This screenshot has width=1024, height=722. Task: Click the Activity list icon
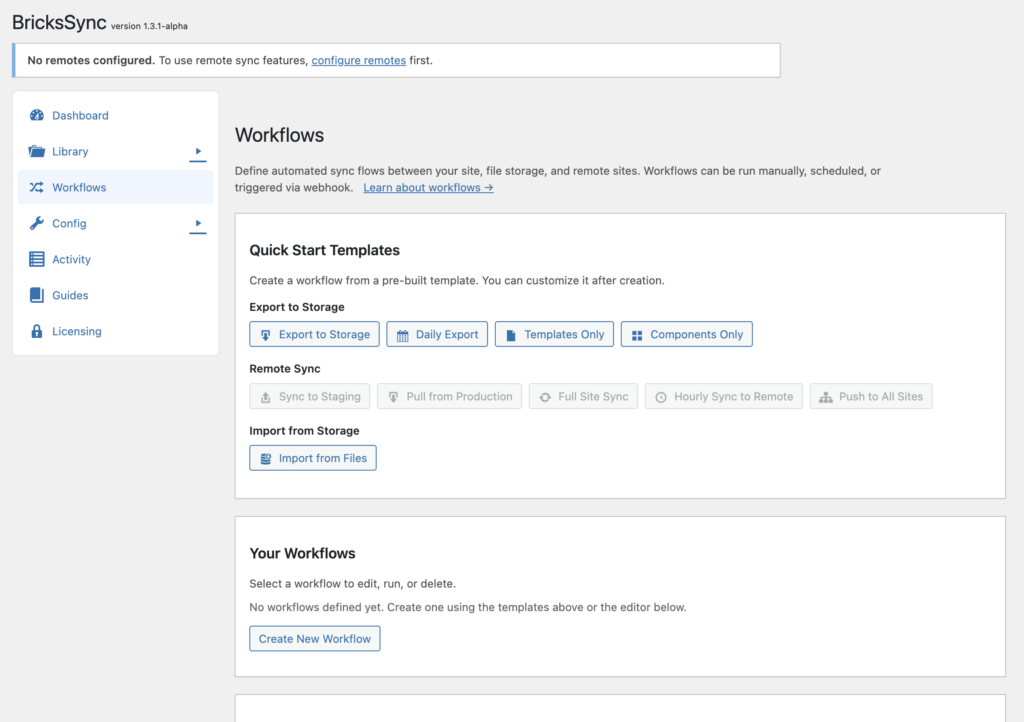click(37, 260)
